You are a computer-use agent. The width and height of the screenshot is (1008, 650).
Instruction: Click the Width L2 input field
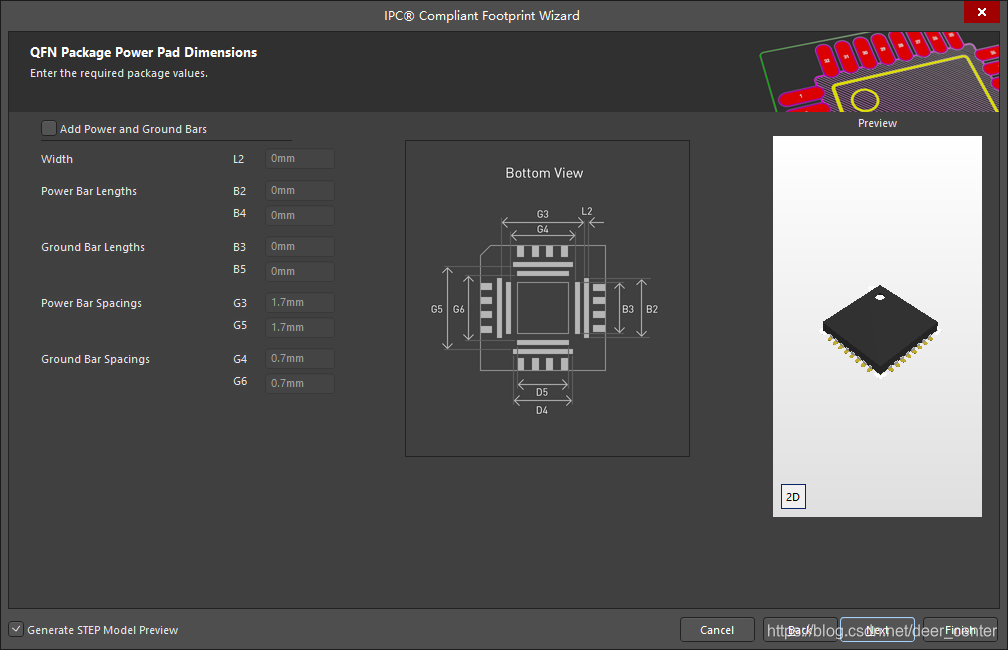point(299,159)
